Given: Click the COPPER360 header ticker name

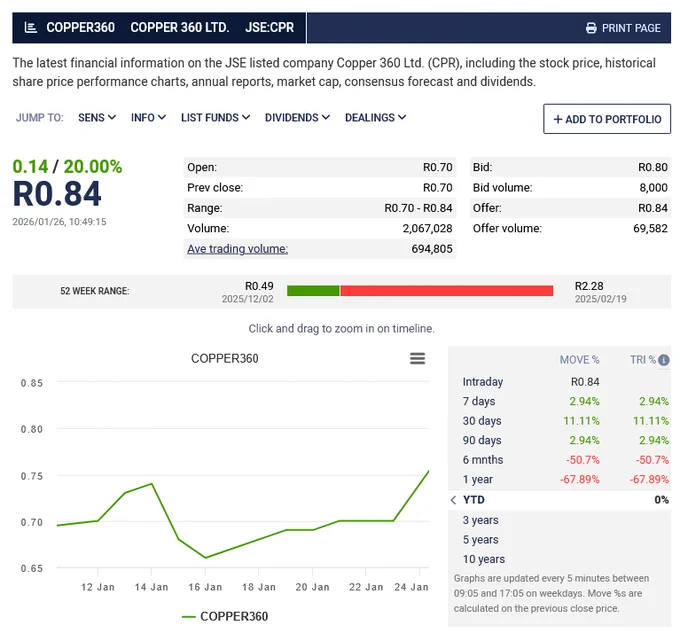Looking at the screenshot, I should pyautogui.click(x=81, y=28).
